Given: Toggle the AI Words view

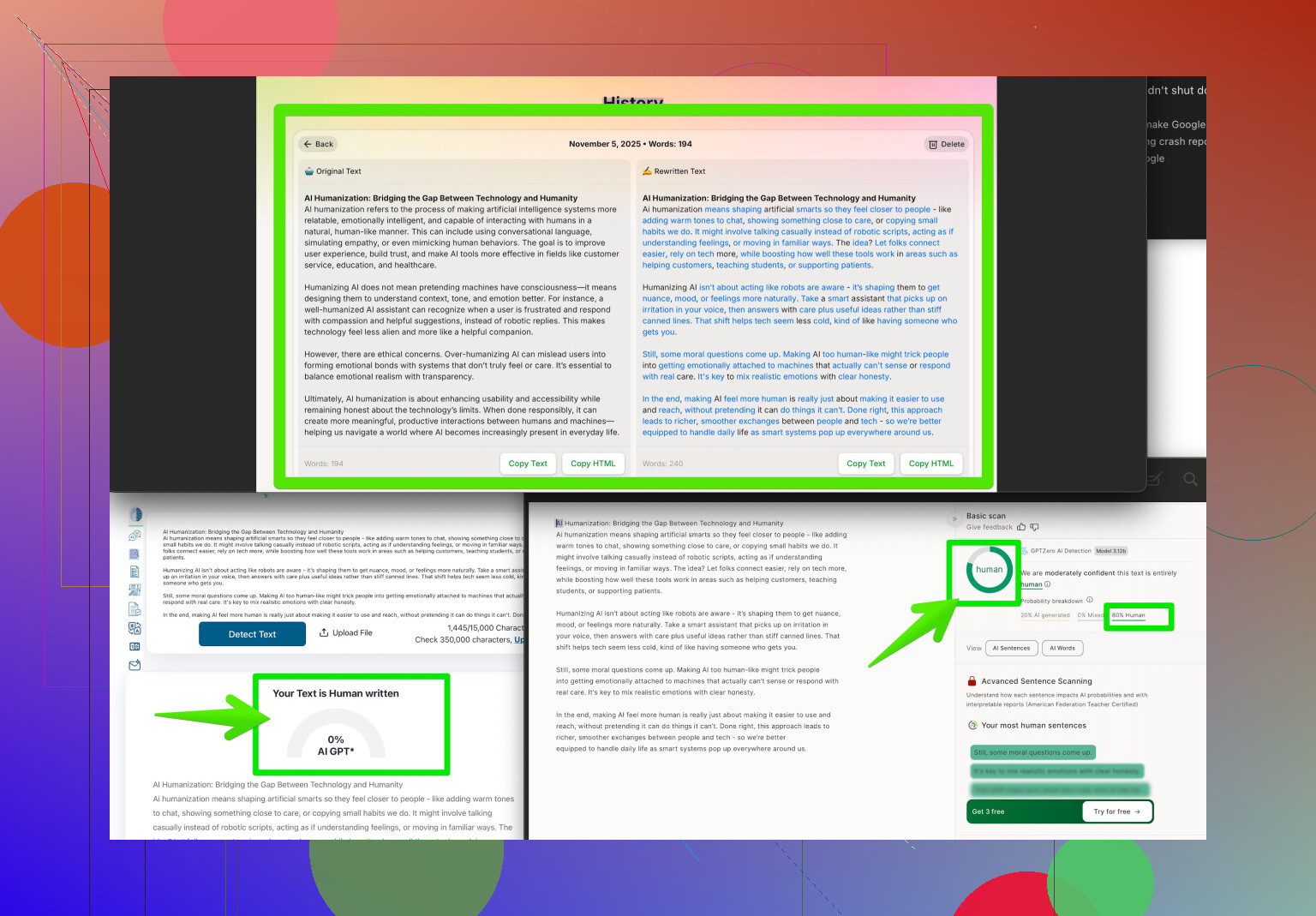Looking at the screenshot, I should [1062, 648].
